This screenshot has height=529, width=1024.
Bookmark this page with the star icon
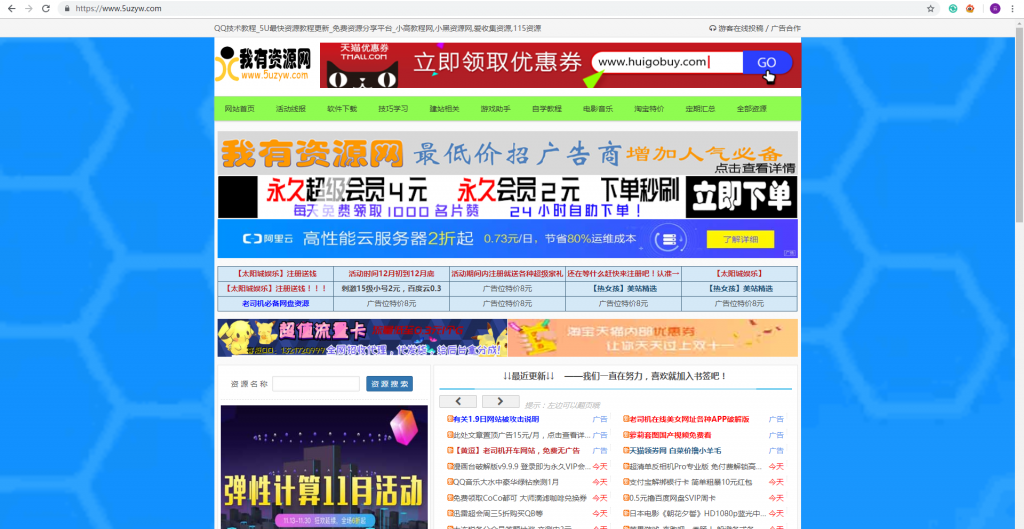[931, 8]
